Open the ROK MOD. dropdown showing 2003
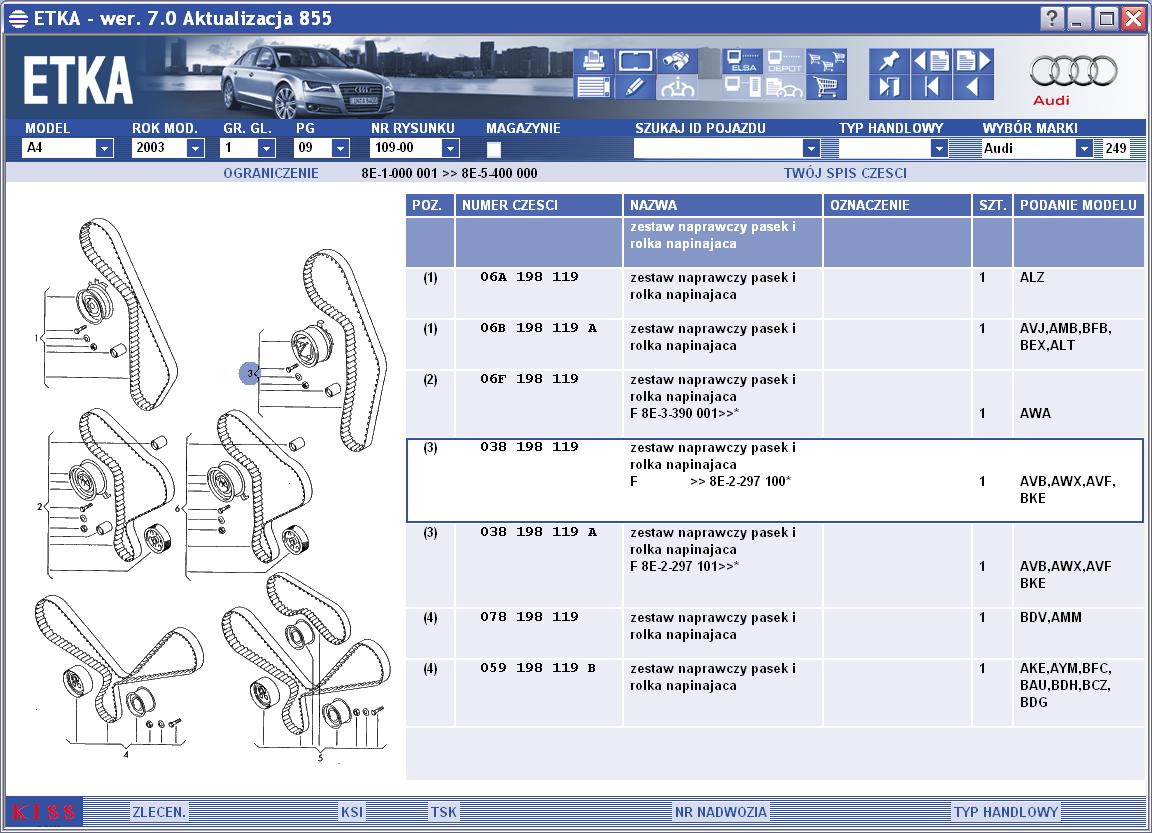The height and width of the screenshot is (833, 1152). click(x=195, y=148)
